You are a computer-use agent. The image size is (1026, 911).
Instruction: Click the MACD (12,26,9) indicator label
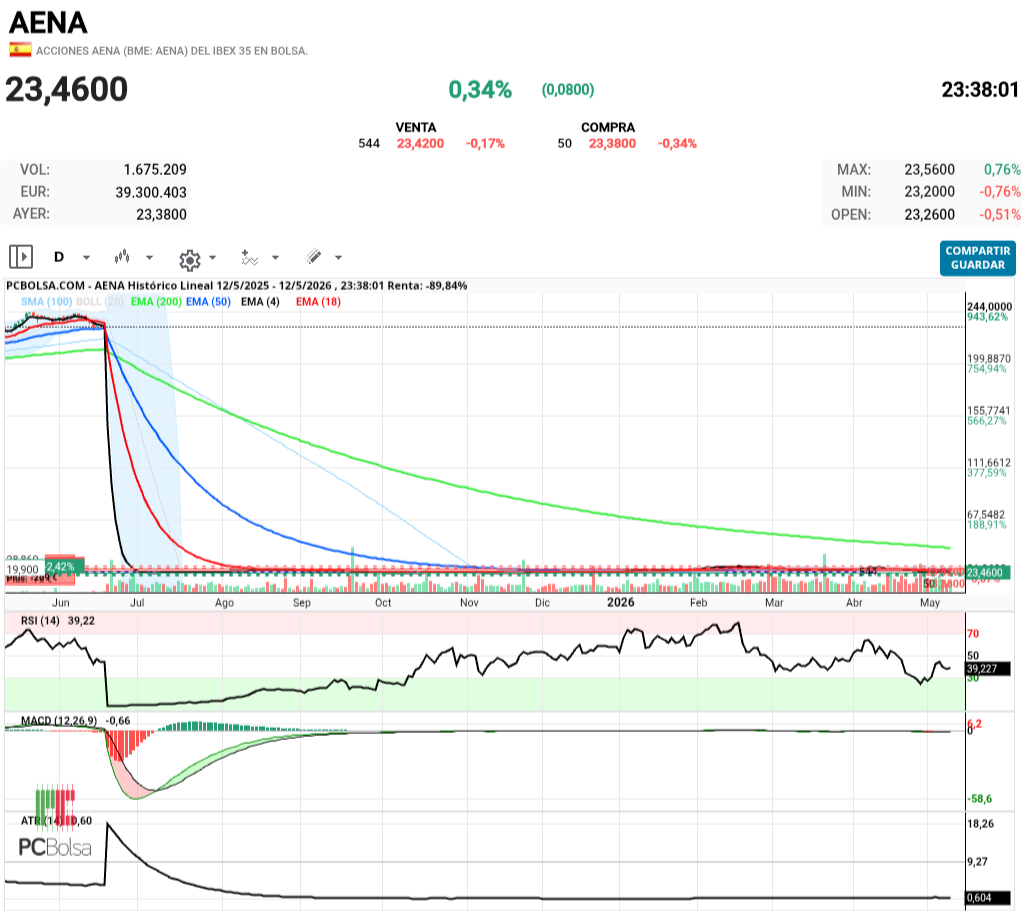59,721
